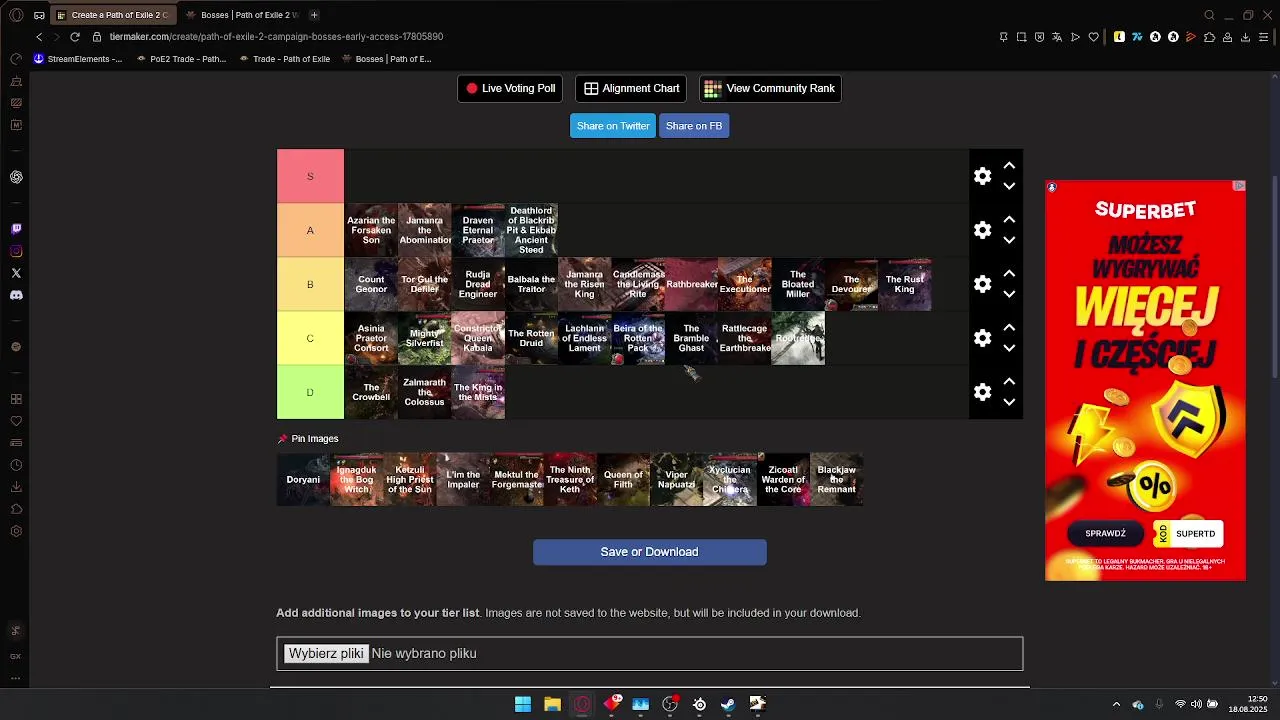Open sidebar settings gear icon
The width and height of the screenshot is (1280, 720).
(x=16, y=531)
